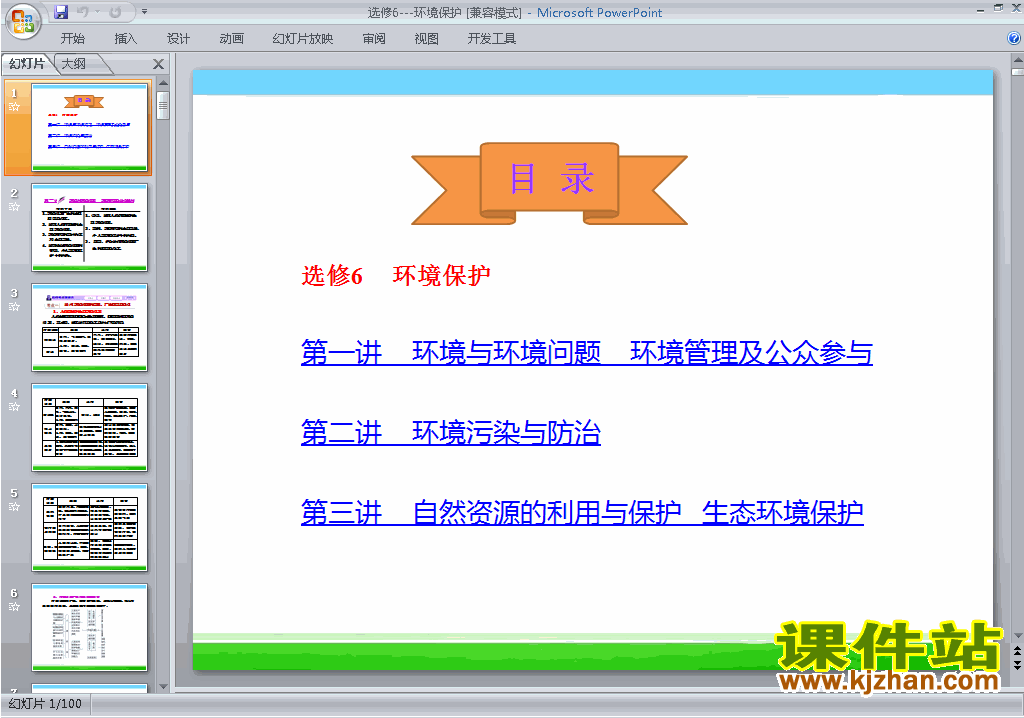Expand the Customize Quick Access Toolbar dropdown
The height and width of the screenshot is (718, 1024).
(x=144, y=12)
